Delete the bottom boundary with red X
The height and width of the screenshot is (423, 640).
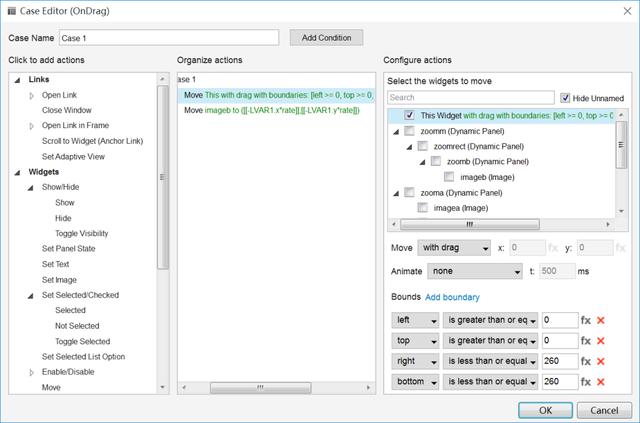[600, 382]
